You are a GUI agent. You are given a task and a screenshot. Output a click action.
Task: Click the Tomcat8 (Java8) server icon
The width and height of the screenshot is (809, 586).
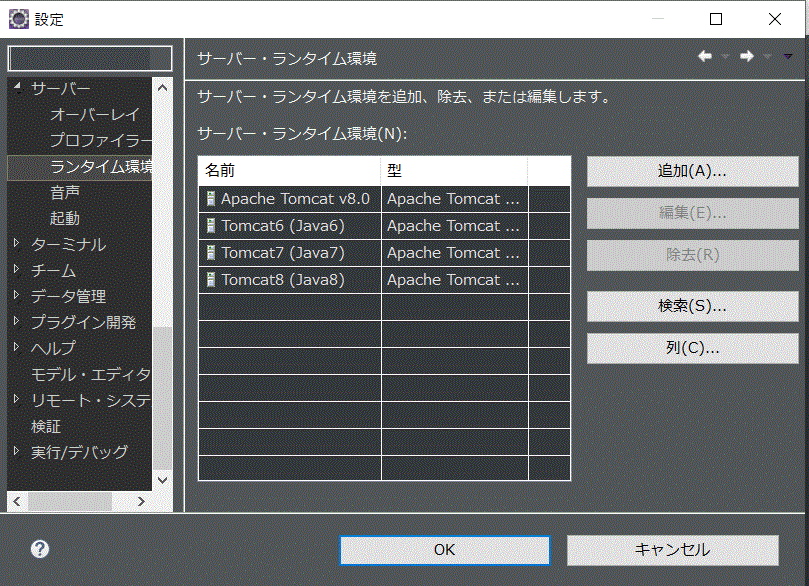click(x=210, y=279)
